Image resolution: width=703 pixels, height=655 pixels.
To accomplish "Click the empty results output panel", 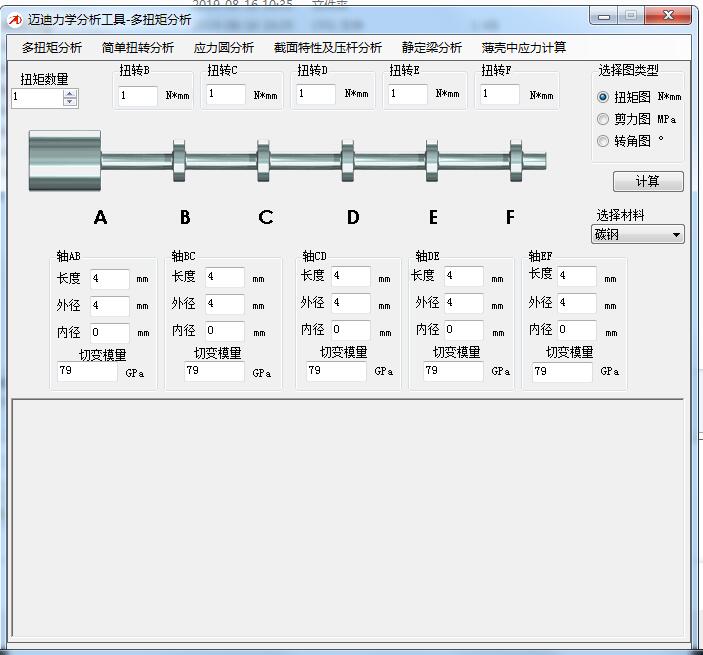I will (x=347, y=518).
